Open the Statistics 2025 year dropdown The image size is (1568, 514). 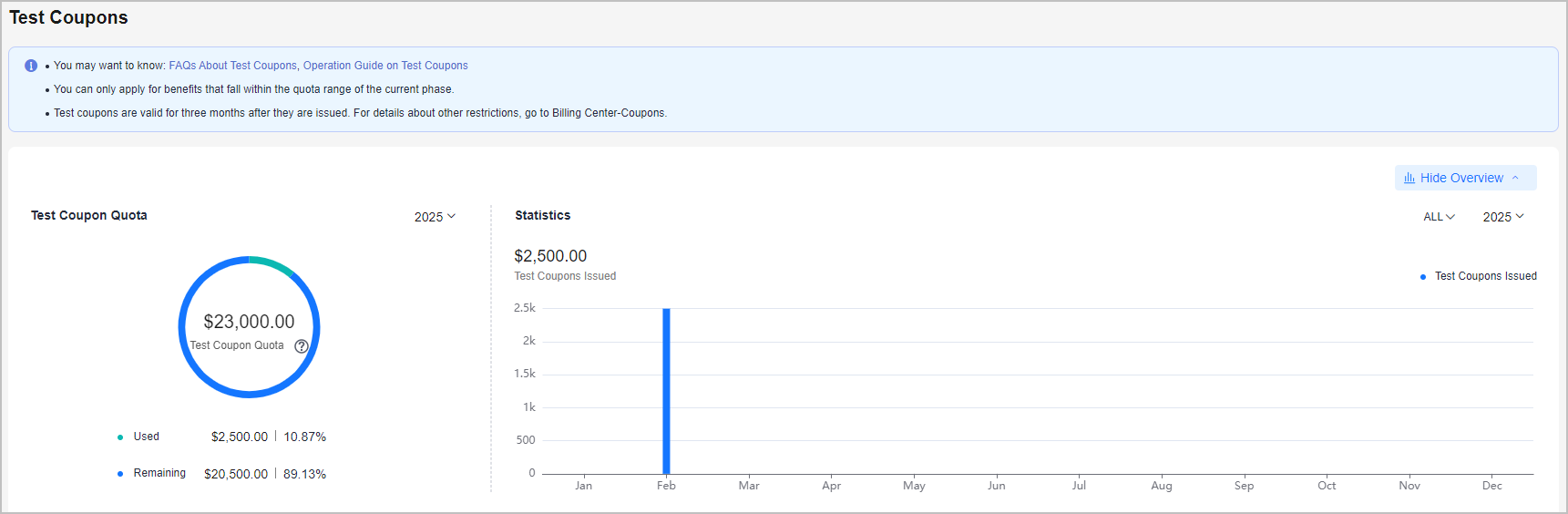click(x=1502, y=217)
